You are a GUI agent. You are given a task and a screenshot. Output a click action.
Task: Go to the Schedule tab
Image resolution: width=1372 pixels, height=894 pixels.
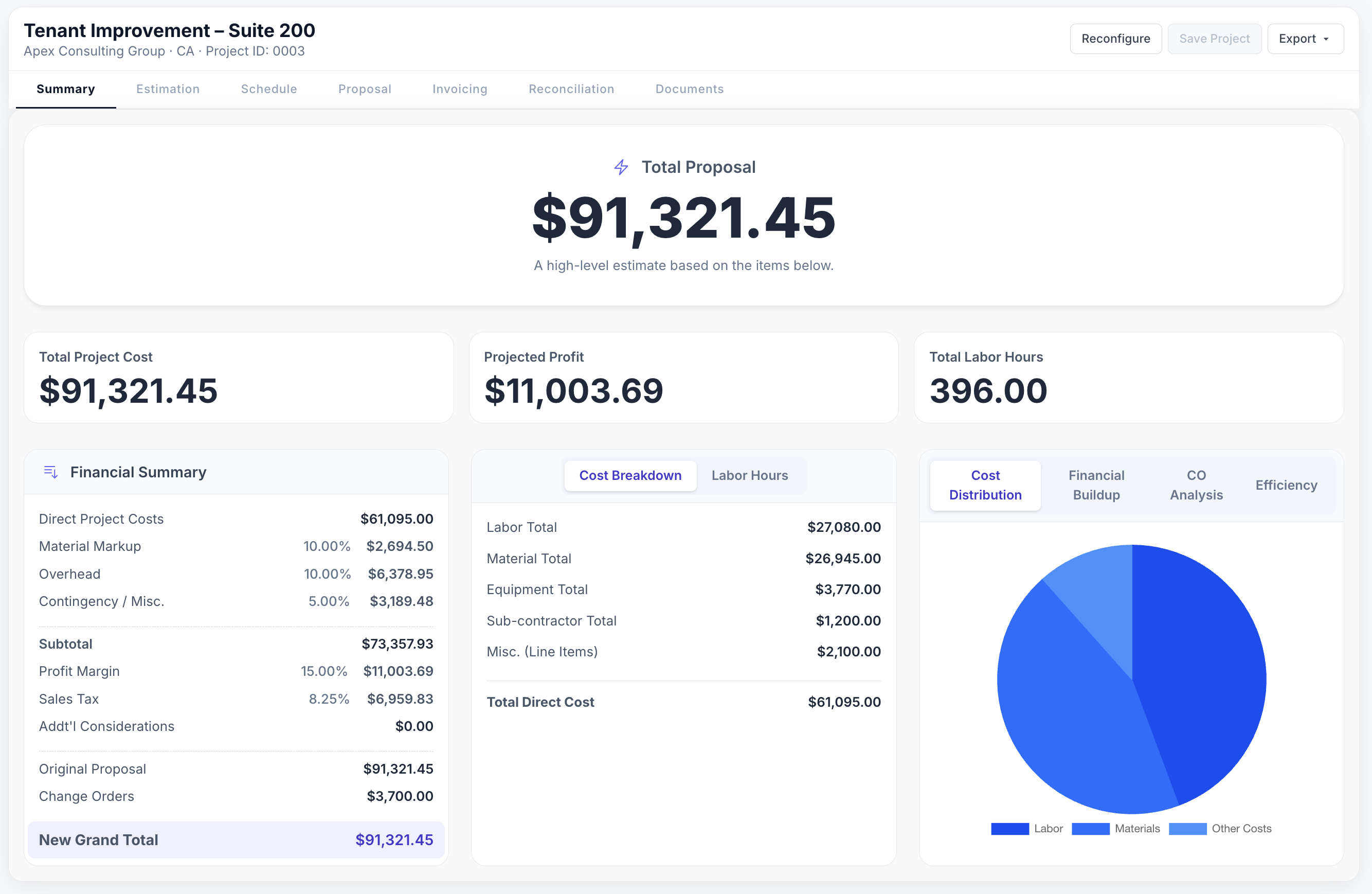pos(268,89)
